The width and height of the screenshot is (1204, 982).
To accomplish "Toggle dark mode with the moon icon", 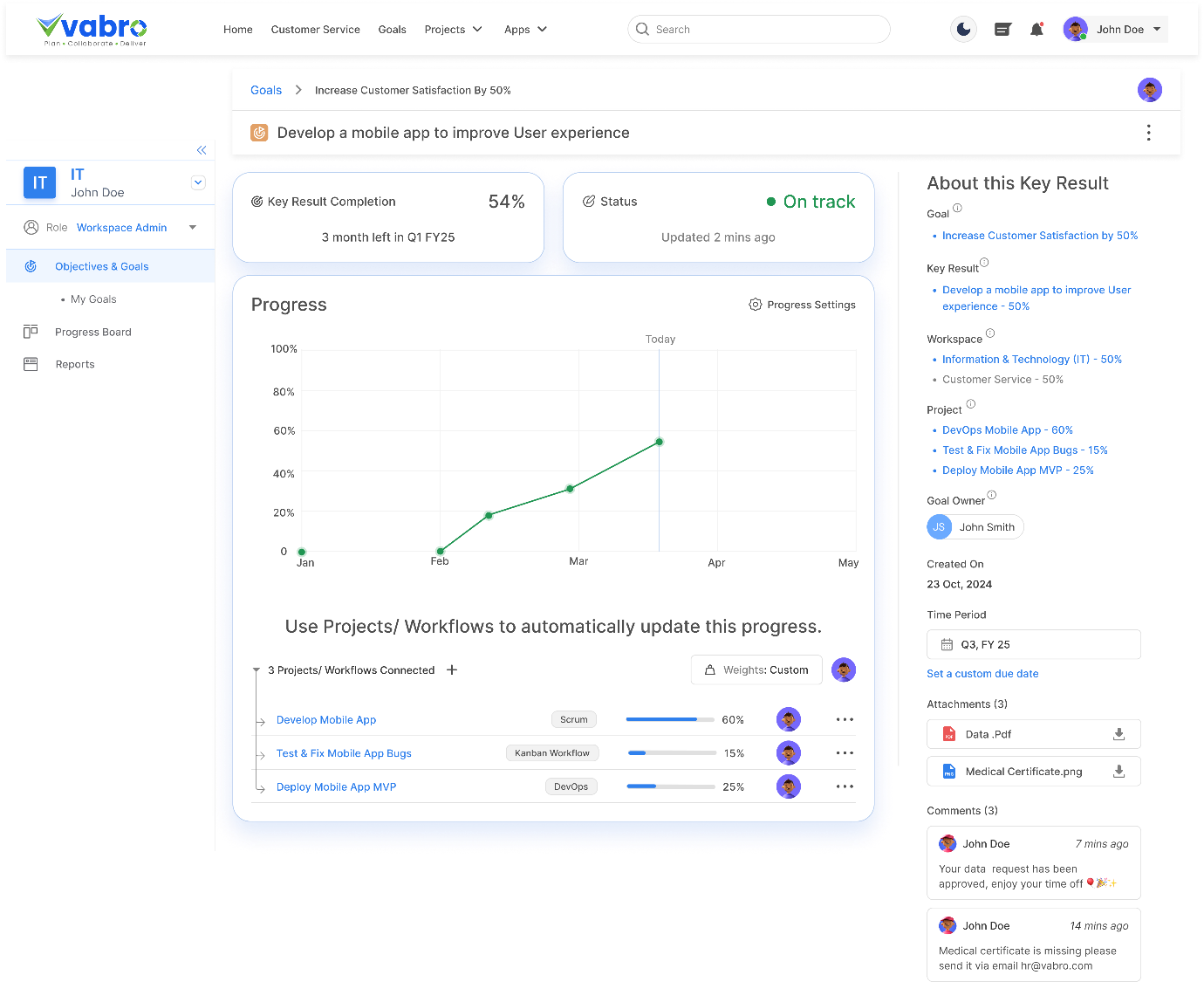I will [x=963, y=29].
